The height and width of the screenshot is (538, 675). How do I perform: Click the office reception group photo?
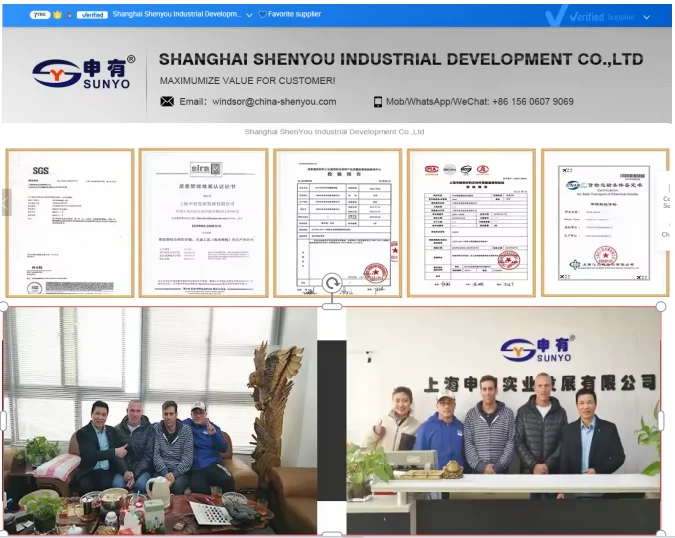pyautogui.click(x=504, y=421)
